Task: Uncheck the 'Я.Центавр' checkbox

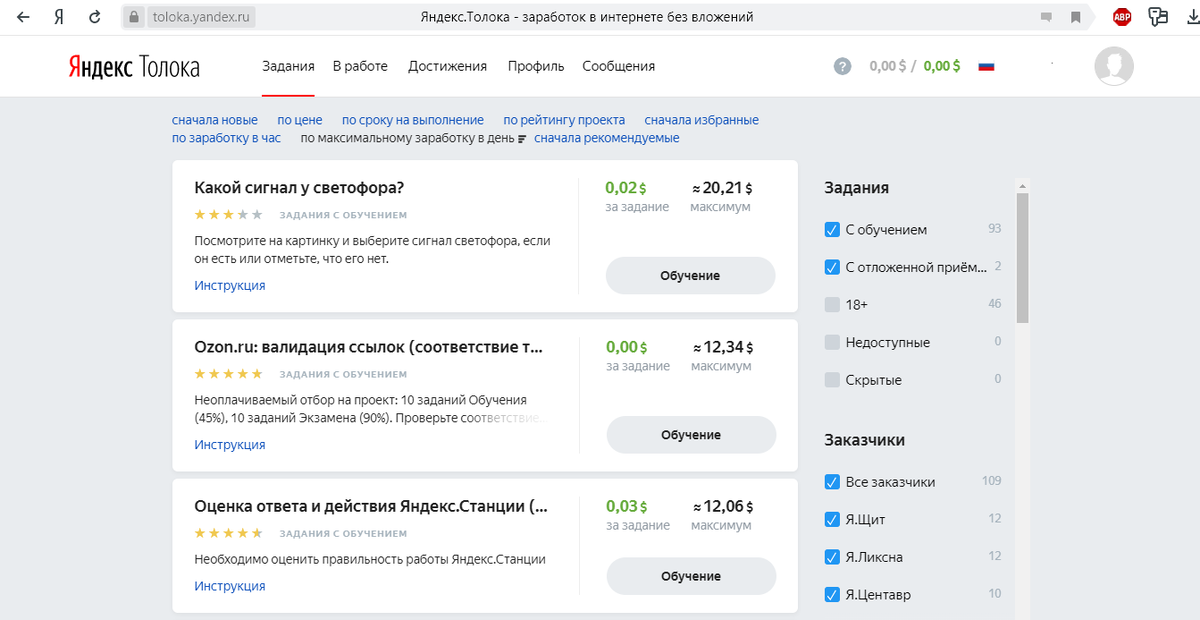Action: (x=832, y=595)
